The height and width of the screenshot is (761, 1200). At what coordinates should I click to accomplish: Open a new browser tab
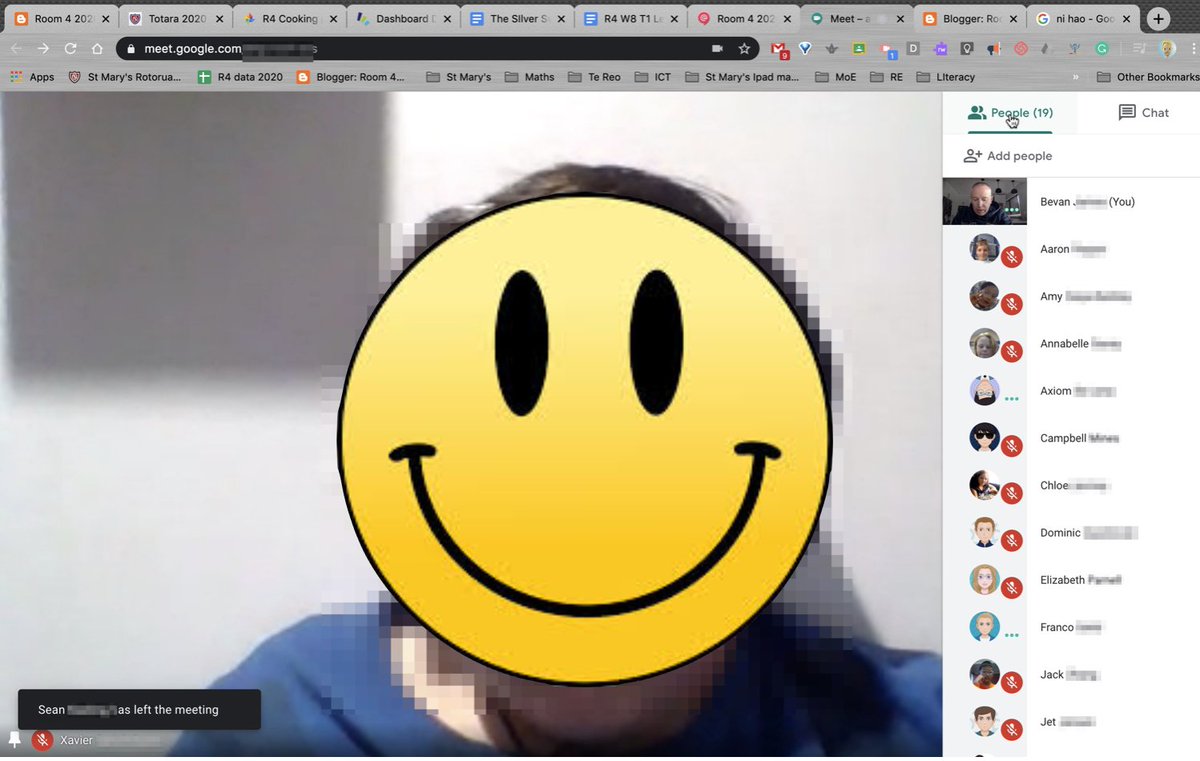click(x=1159, y=18)
